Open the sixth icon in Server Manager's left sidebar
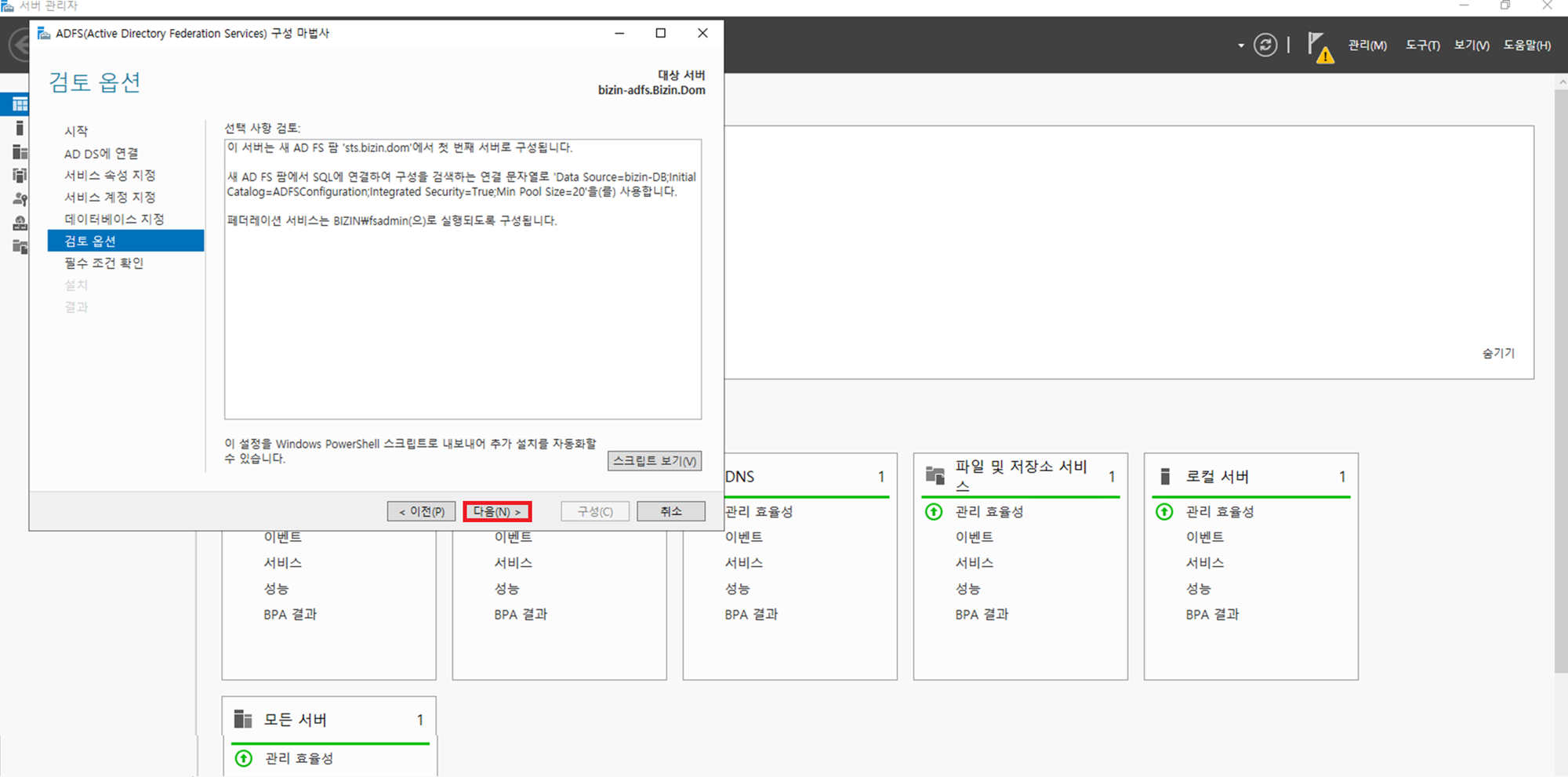The width and height of the screenshot is (1568, 777). (20, 223)
